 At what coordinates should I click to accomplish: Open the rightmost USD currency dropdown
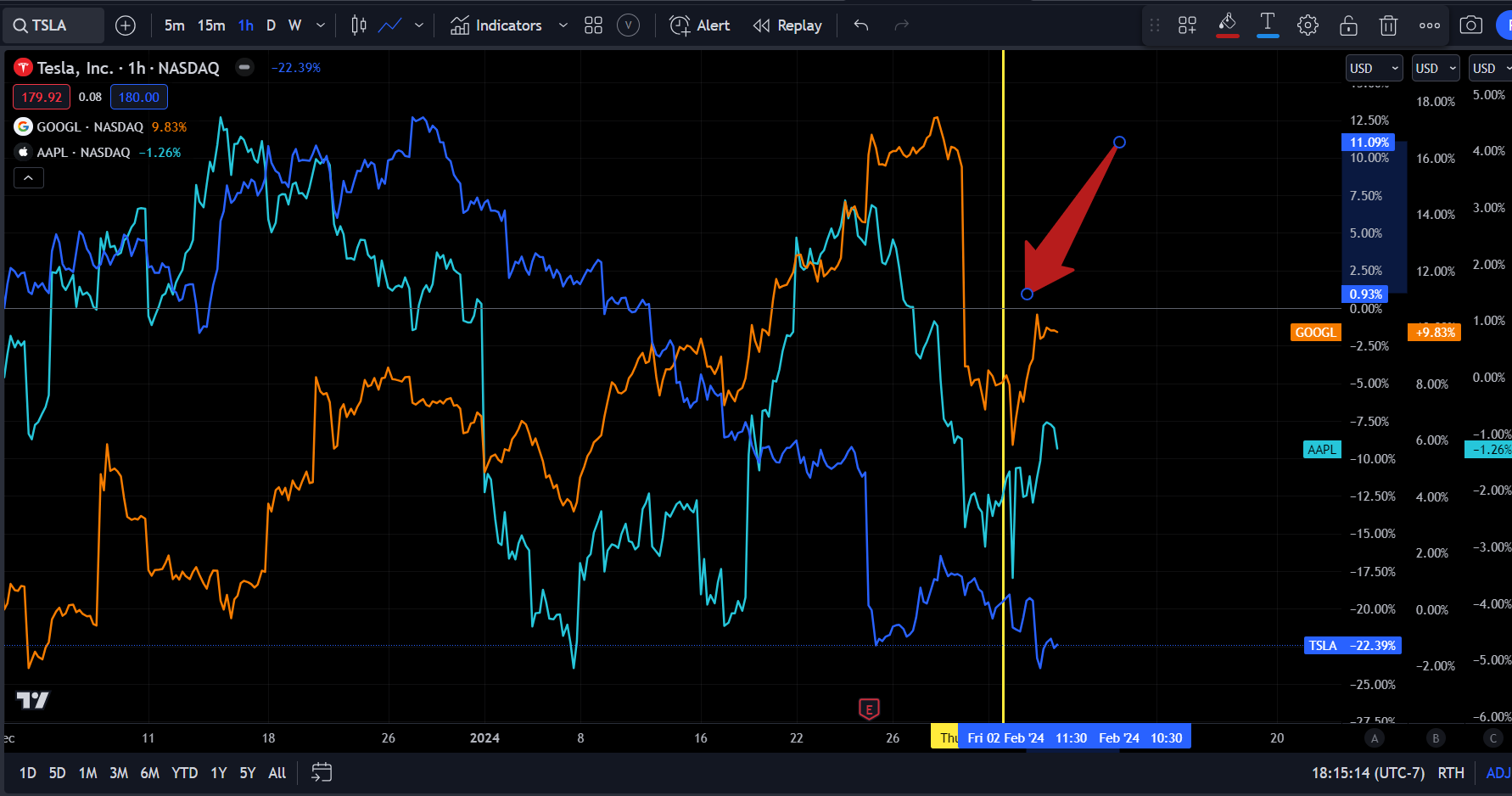point(1491,68)
